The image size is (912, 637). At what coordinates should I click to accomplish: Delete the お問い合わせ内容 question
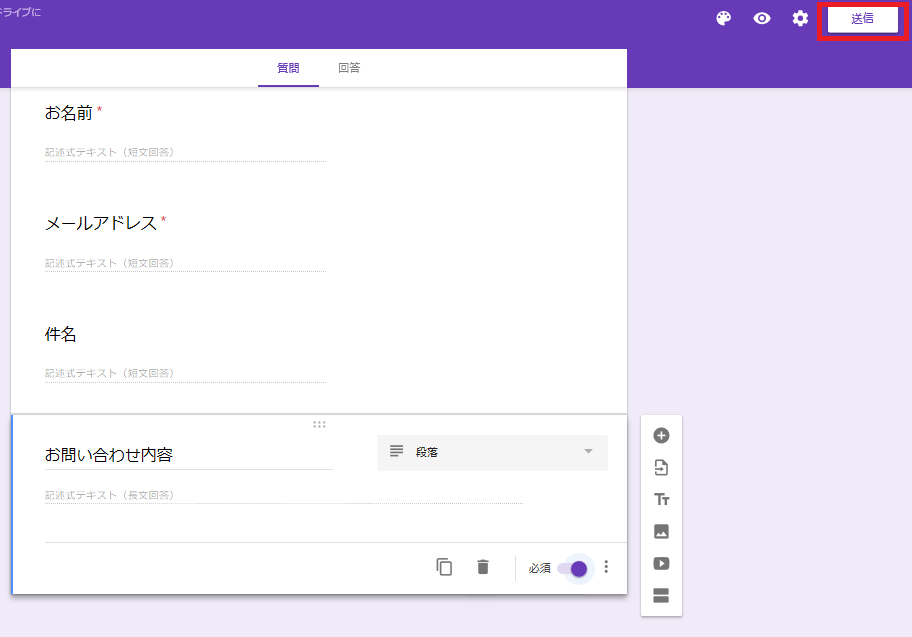(x=482, y=566)
